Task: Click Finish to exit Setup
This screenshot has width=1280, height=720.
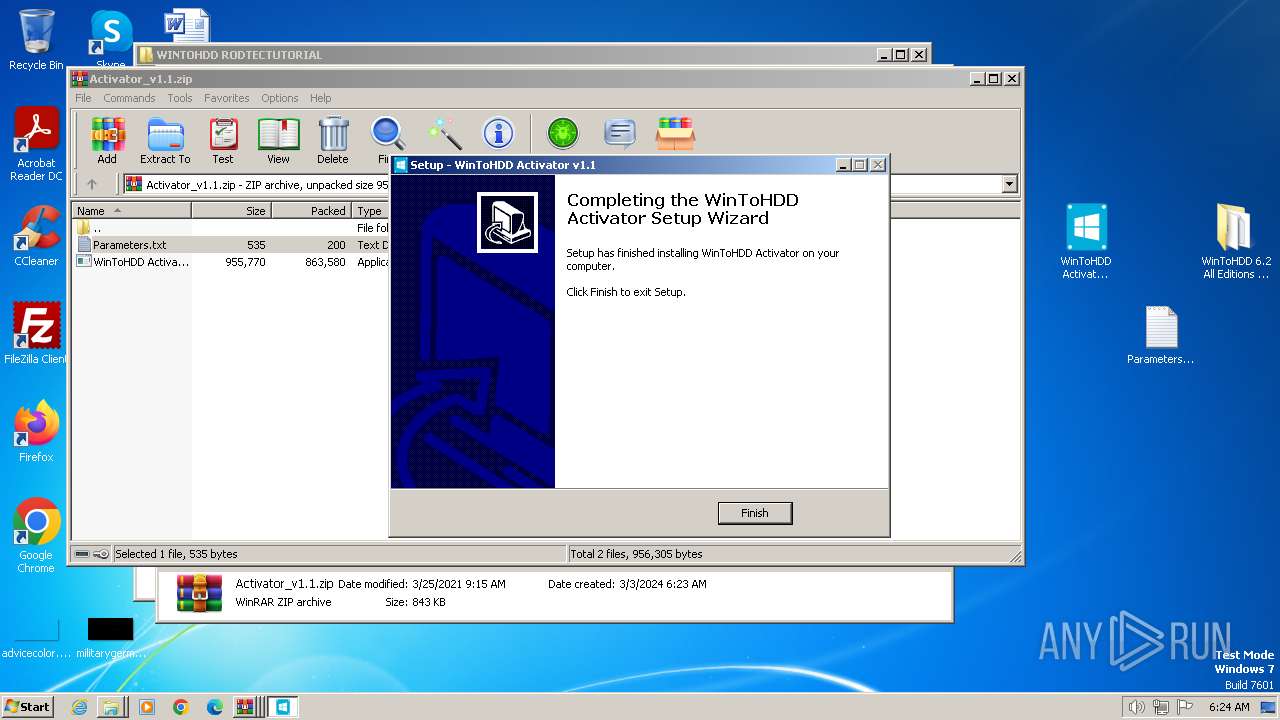Action: 755,513
